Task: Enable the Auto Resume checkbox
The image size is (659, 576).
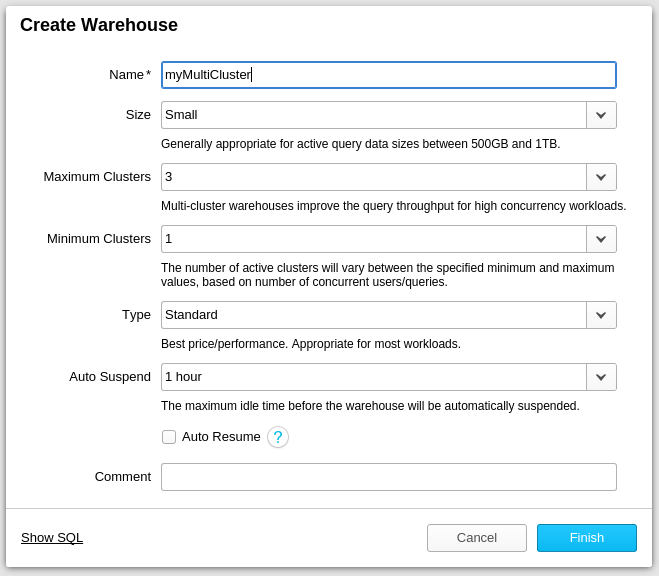Action: click(169, 437)
